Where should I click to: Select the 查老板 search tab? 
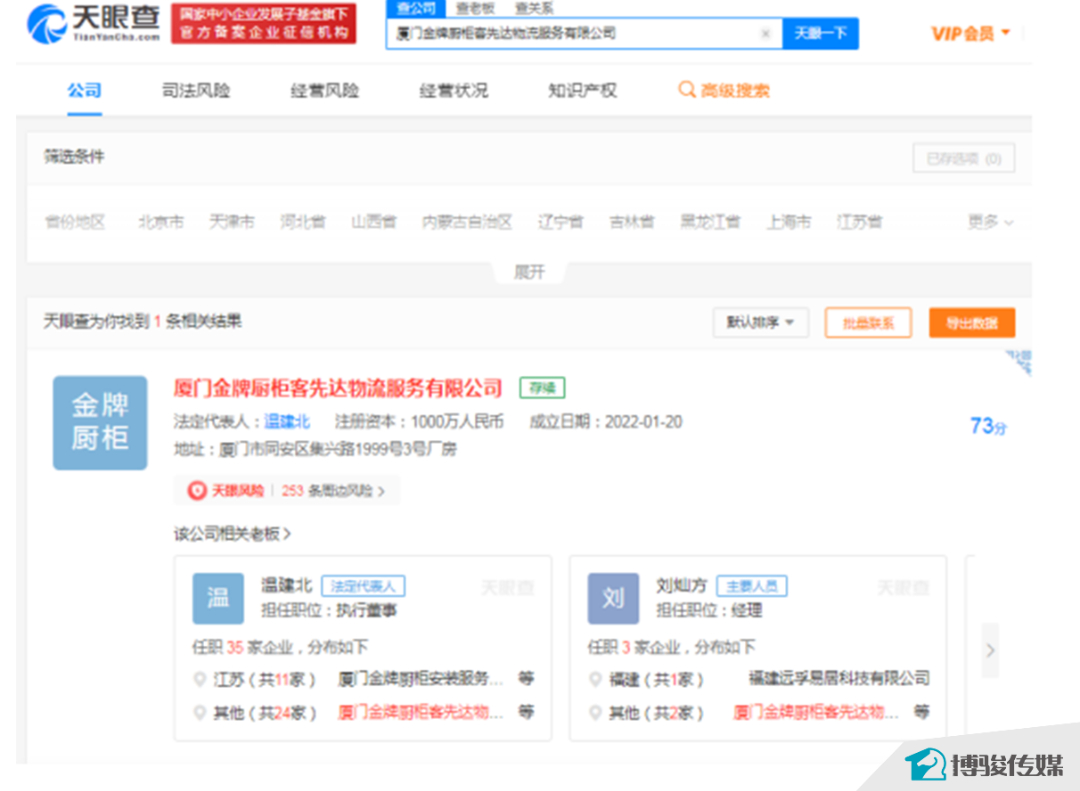click(475, 8)
